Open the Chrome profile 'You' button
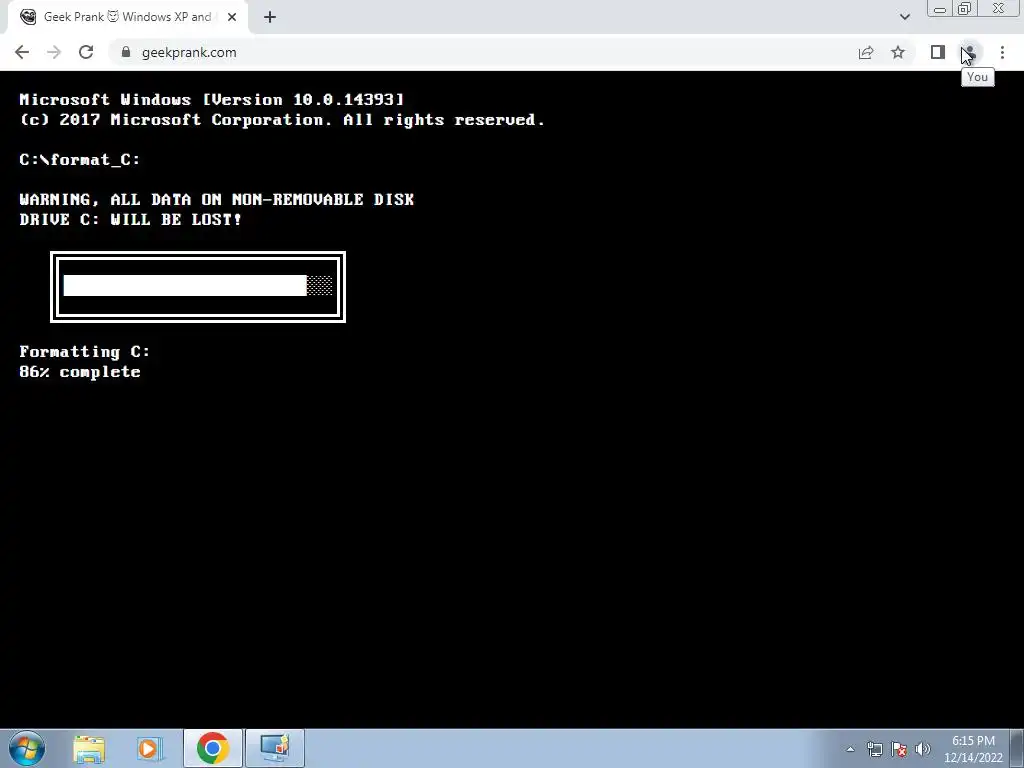Viewport: 1024px width, 768px height. click(969, 52)
